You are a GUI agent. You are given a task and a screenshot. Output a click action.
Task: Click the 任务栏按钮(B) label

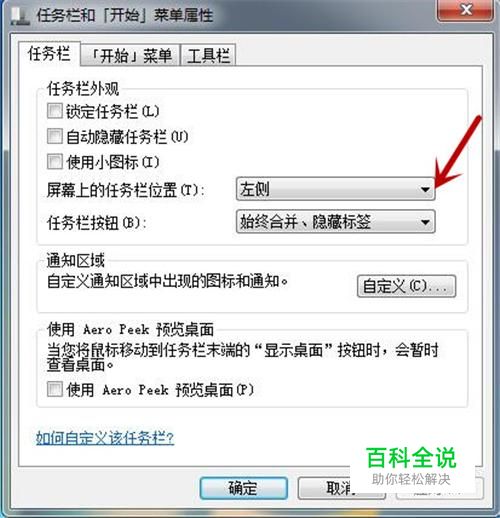[97, 223]
